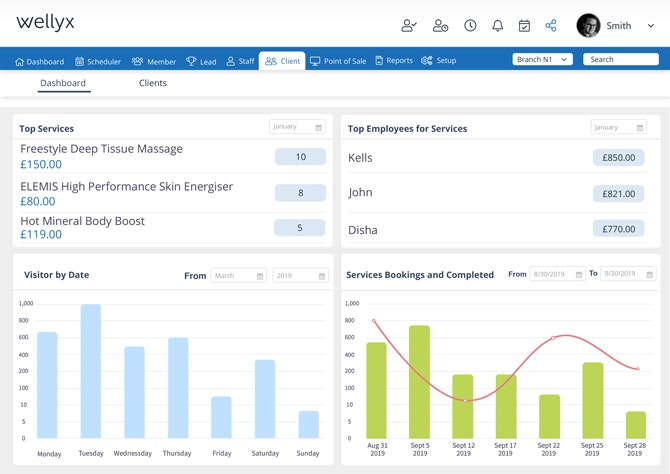Click the Search input field
Image resolution: width=670 pixels, height=474 pixels.
[x=620, y=59]
